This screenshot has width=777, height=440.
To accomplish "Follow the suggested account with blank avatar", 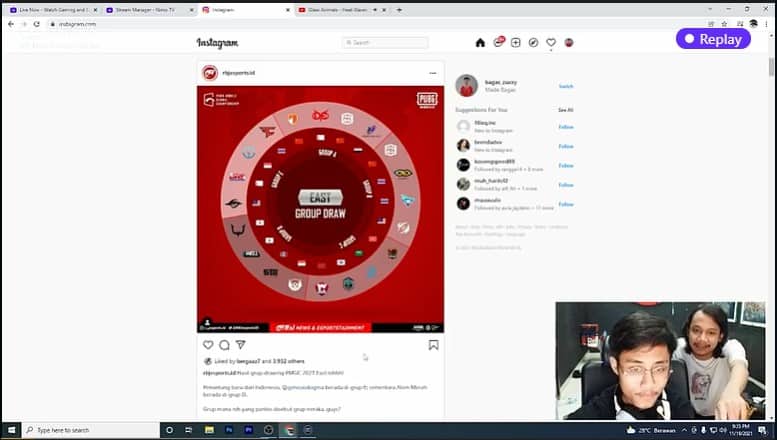I will click(x=566, y=127).
